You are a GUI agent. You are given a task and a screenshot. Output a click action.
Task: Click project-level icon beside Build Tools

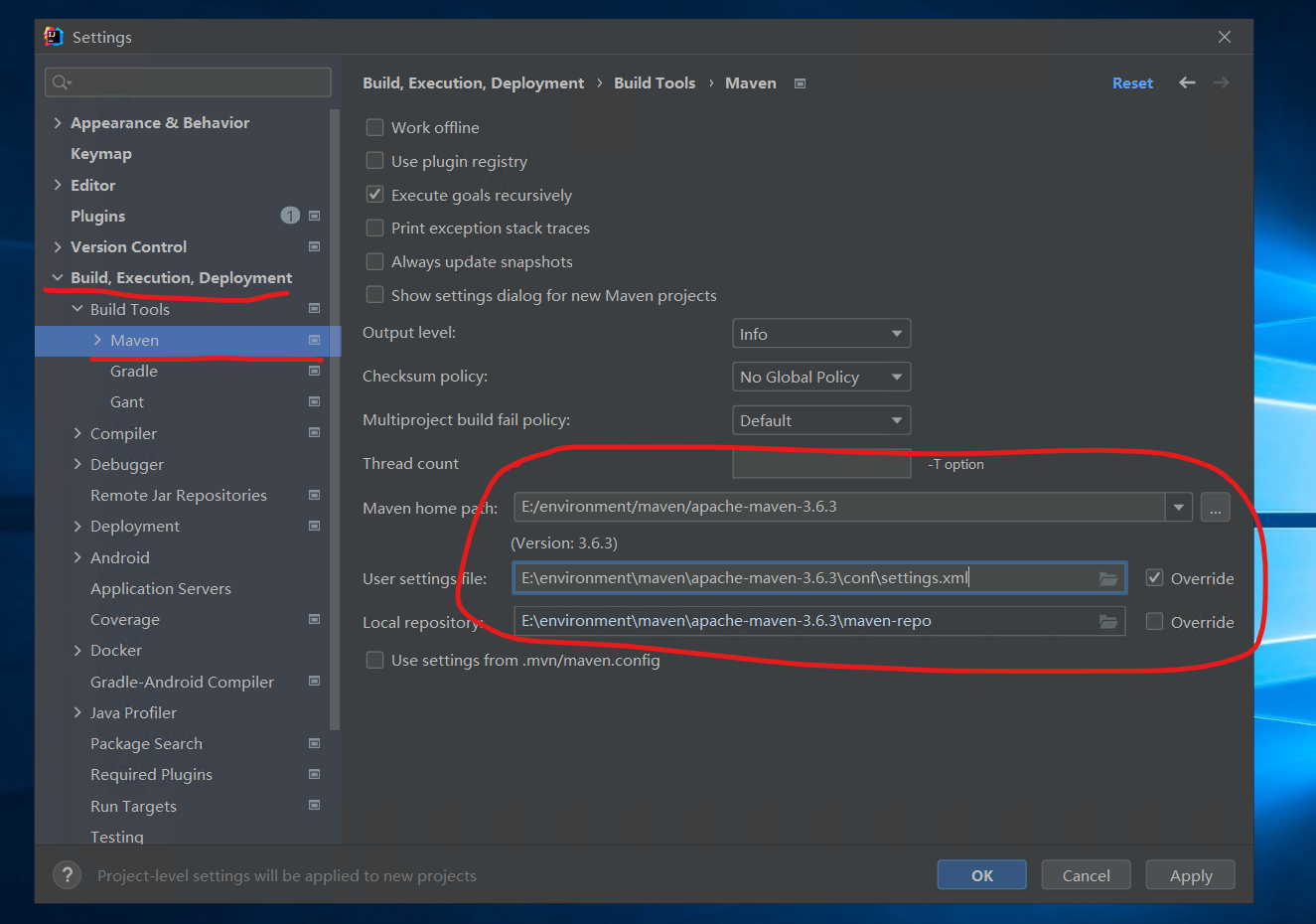point(314,309)
